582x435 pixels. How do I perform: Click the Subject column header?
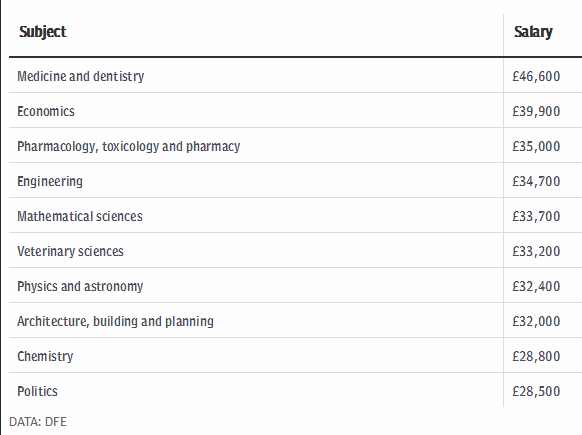coord(43,32)
